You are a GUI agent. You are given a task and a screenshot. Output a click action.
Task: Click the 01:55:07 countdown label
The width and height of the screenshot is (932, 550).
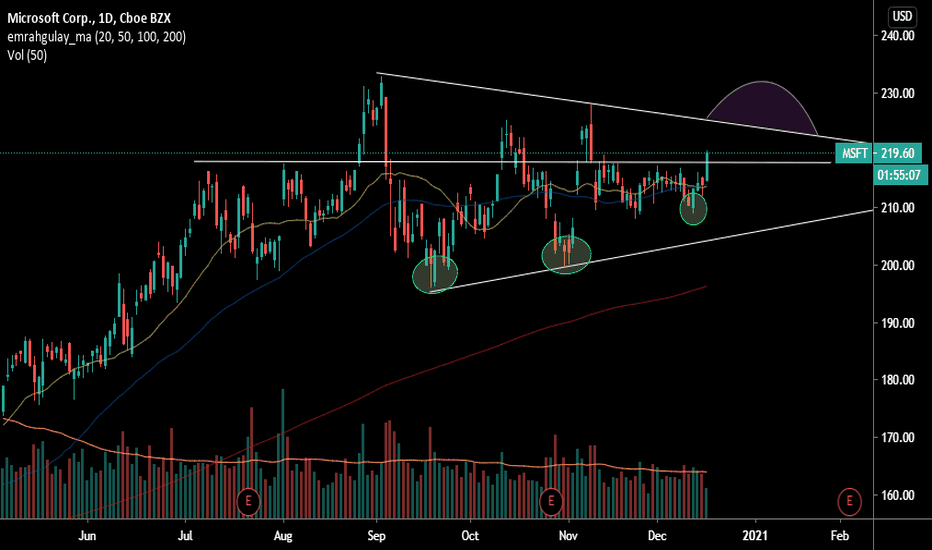[x=899, y=175]
